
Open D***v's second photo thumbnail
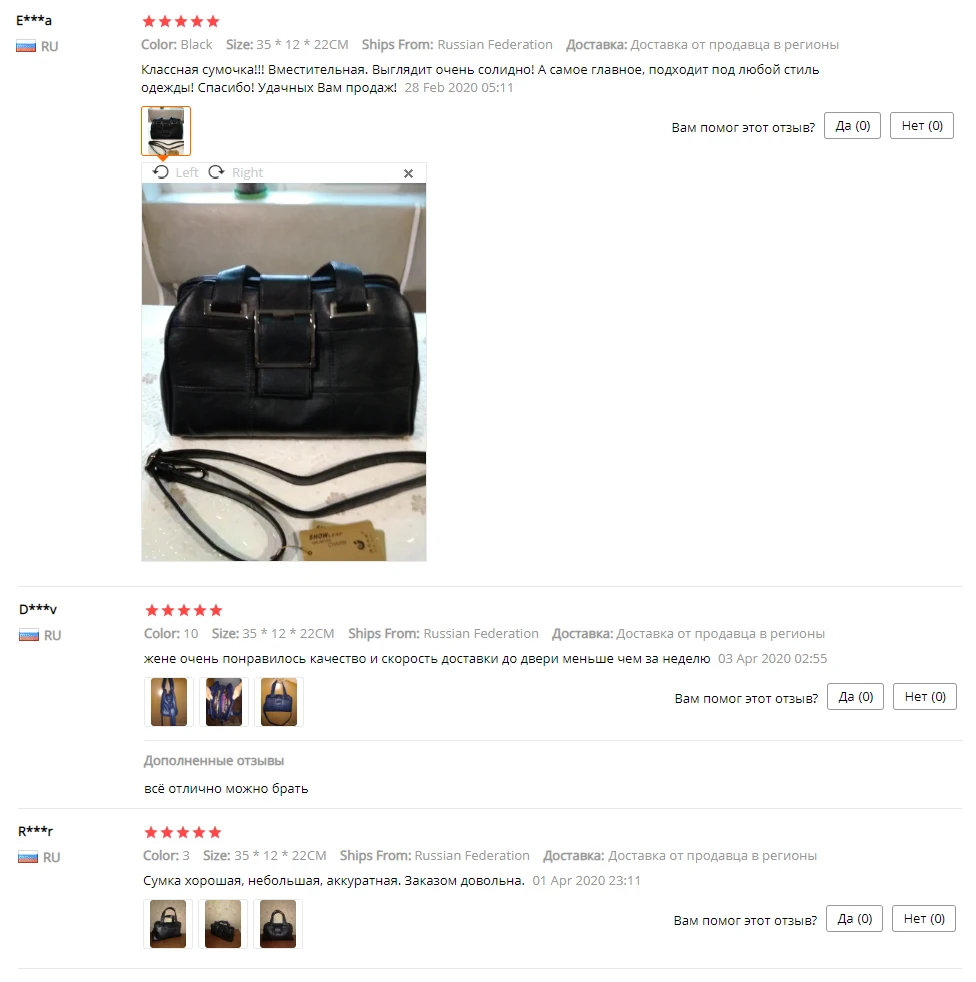click(224, 702)
